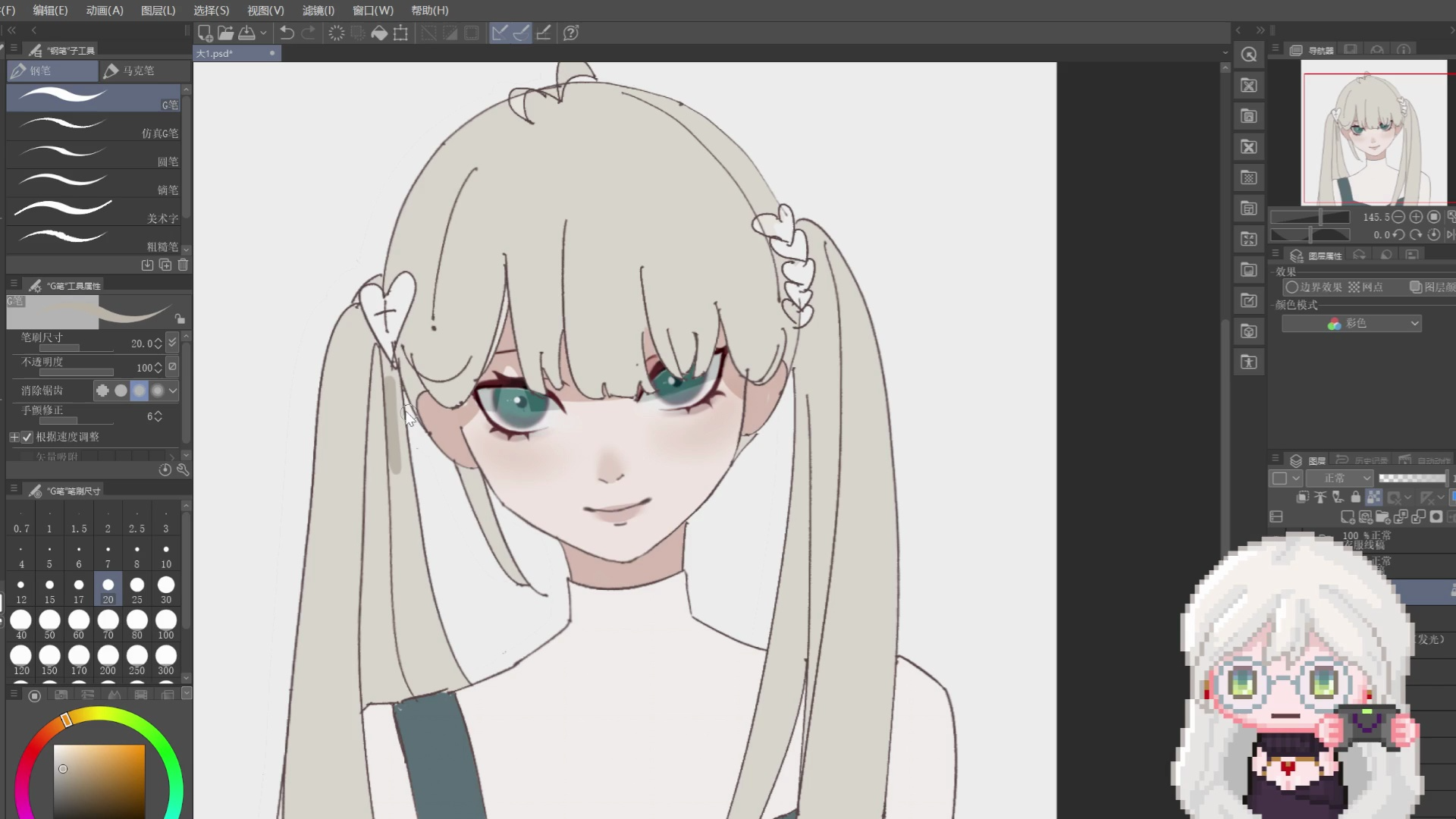Click the Undo arrow in the toolbar
This screenshot has height=819, width=1456.
(x=287, y=33)
